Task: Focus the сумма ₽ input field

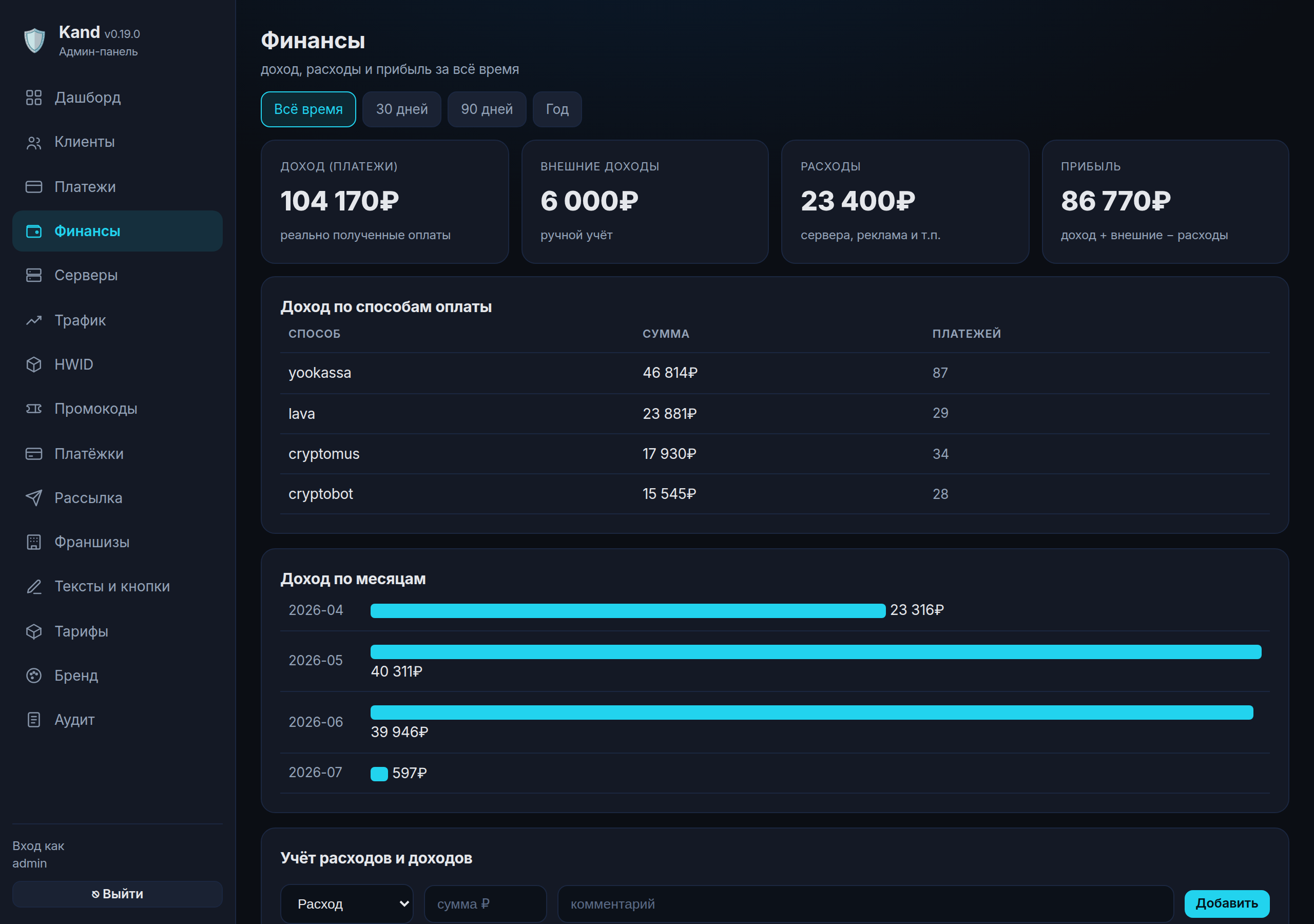Action: click(486, 904)
